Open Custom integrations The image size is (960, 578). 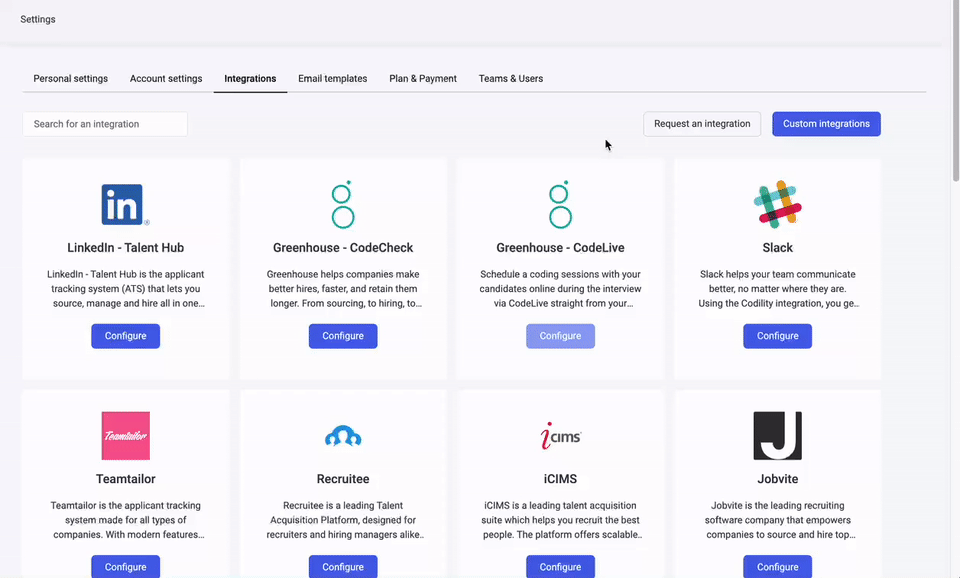(x=826, y=123)
